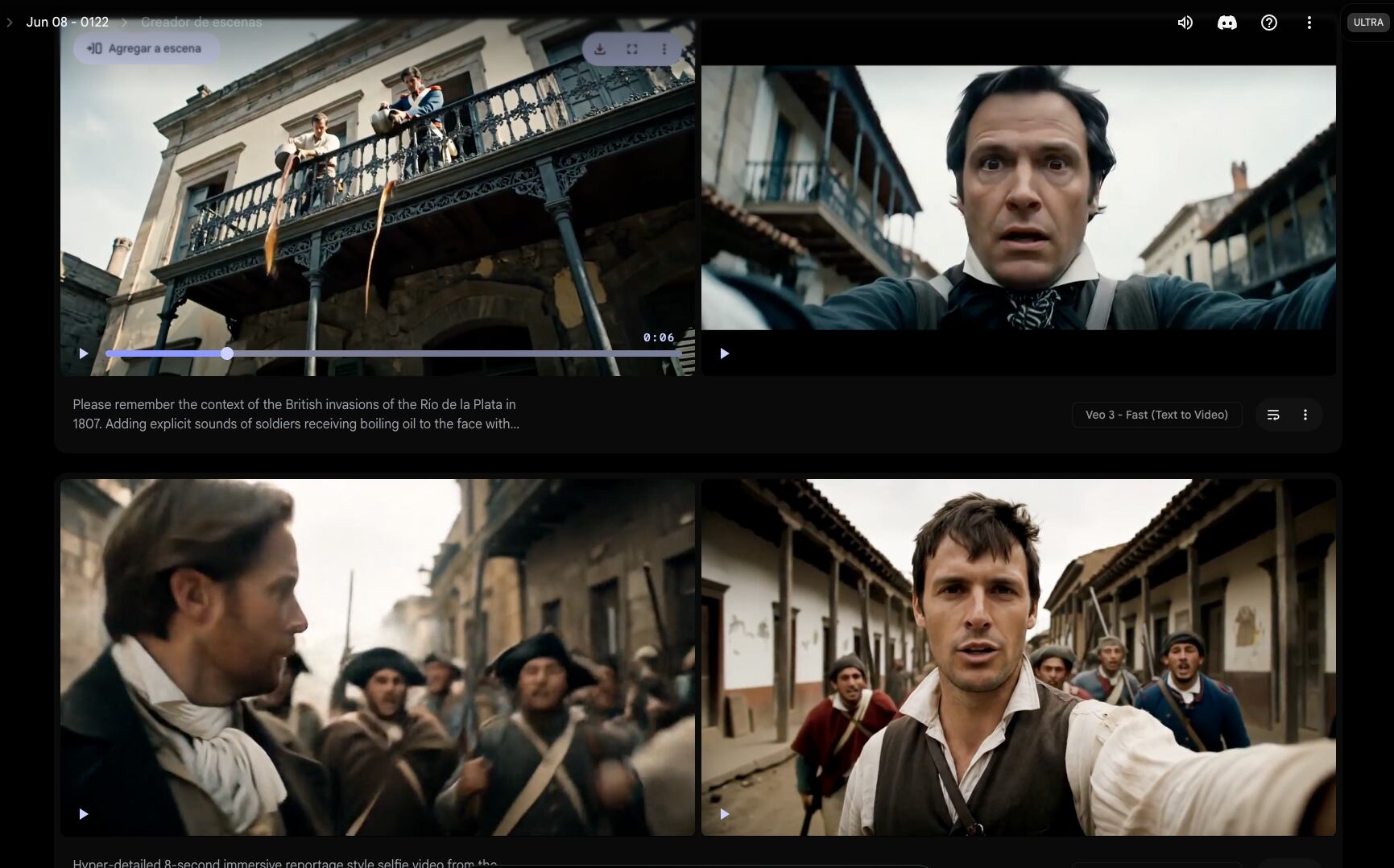Open the balcony video's three-dot options
1394x868 pixels.
click(664, 48)
